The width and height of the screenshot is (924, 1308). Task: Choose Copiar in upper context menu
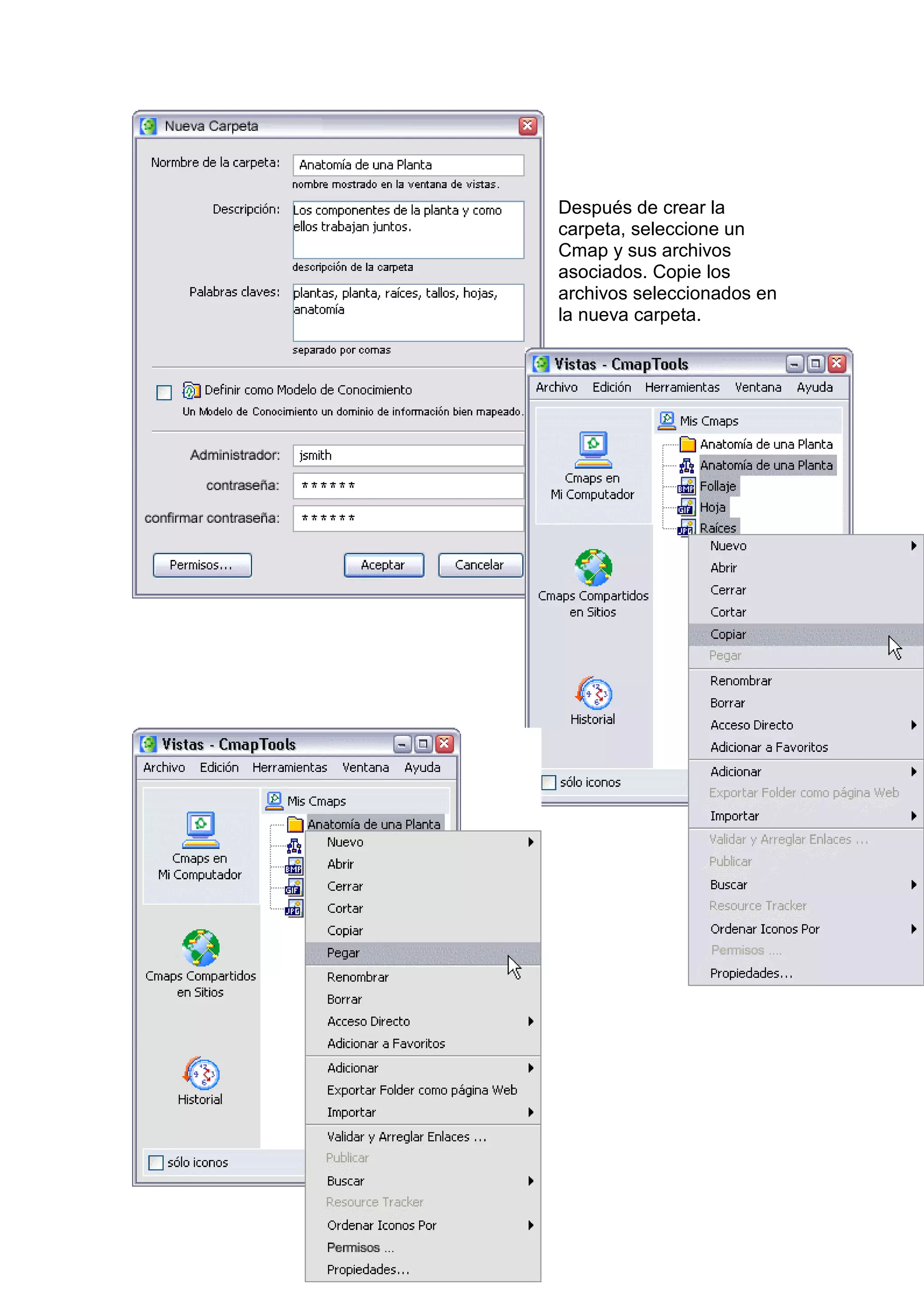click(x=806, y=635)
